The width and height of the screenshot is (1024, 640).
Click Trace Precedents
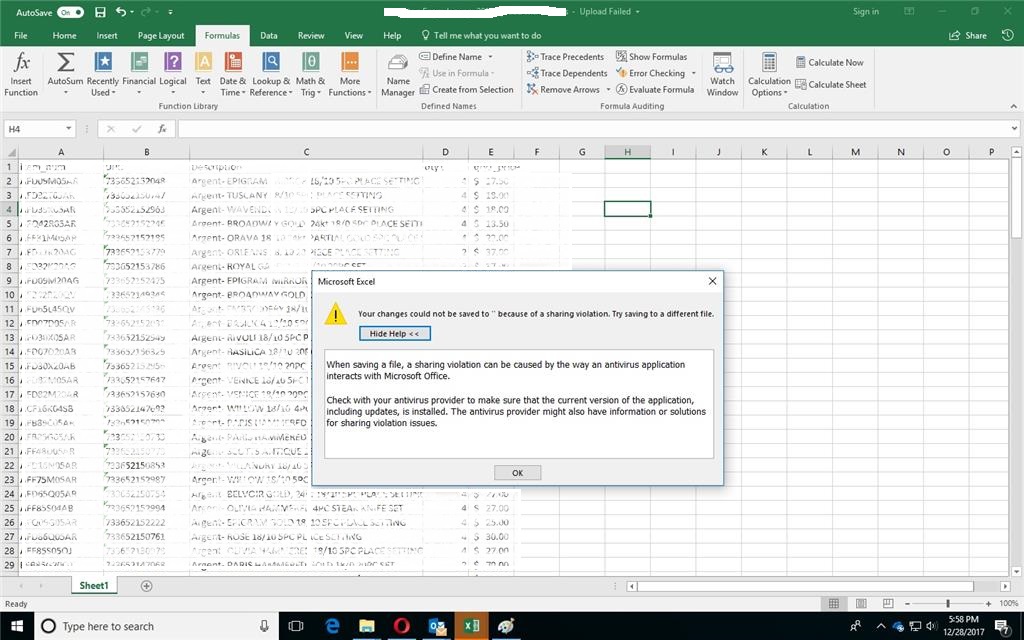566,57
